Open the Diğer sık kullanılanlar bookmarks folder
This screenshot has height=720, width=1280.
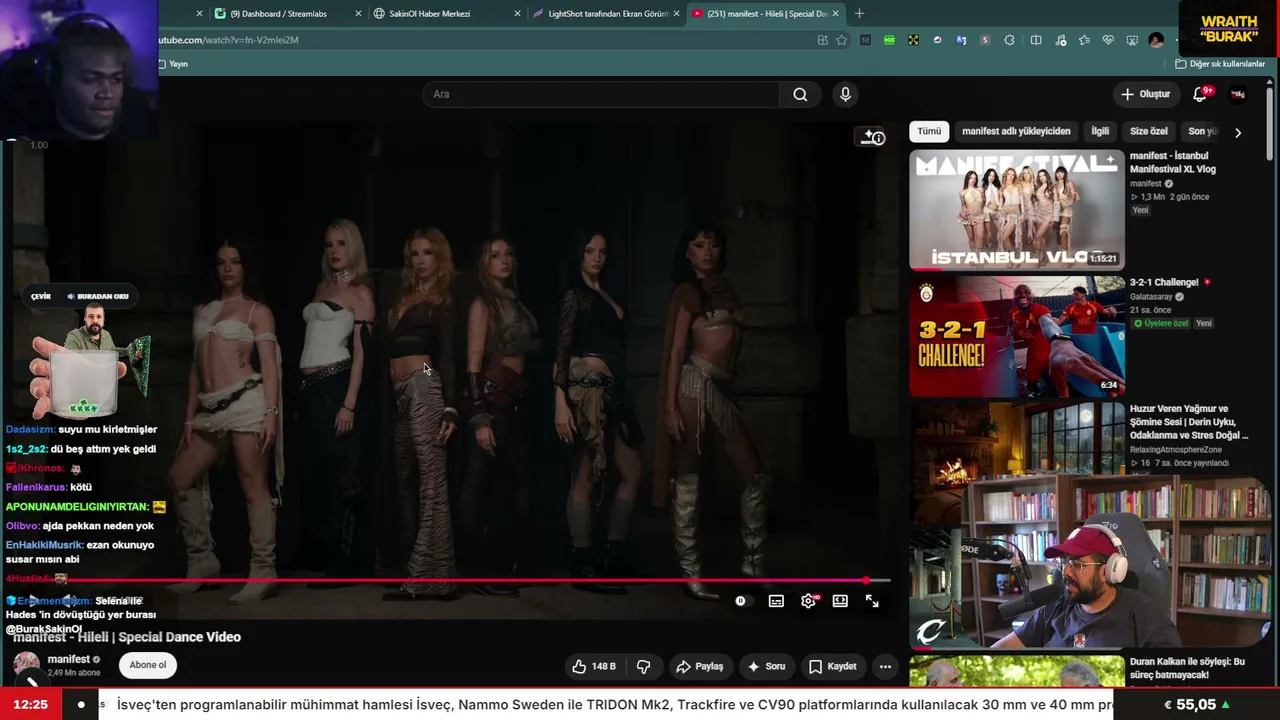coord(1220,64)
